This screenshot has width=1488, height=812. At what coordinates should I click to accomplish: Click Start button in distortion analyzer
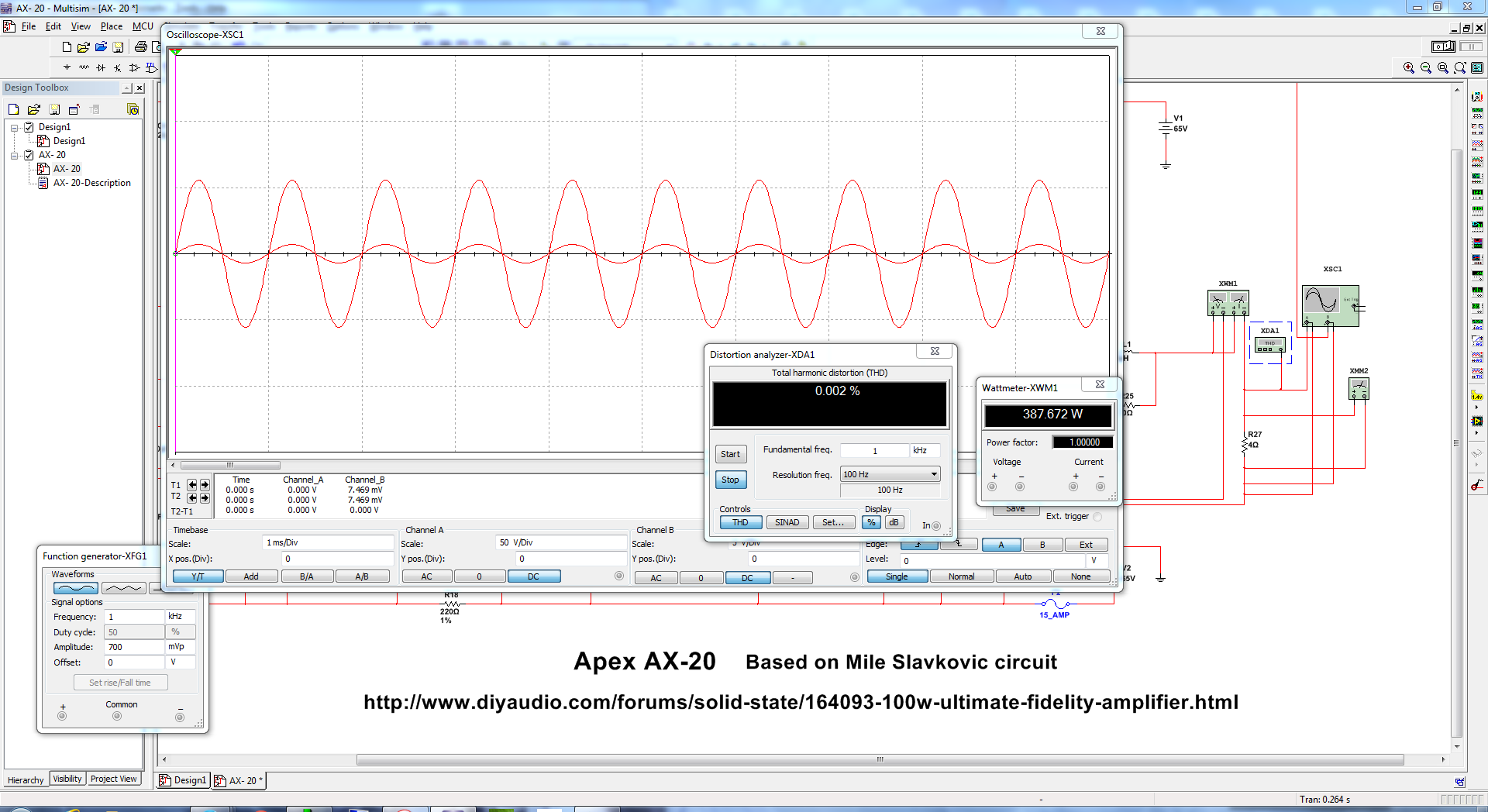coord(730,454)
